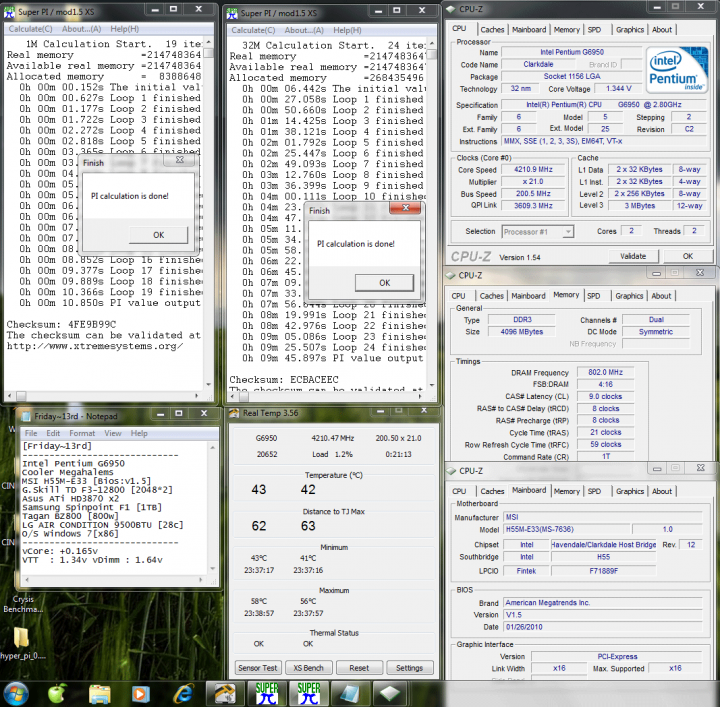Viewport: 720px width, 707px height.
Task: Click the Real Temp title bar icon
Action: (234, 413)
